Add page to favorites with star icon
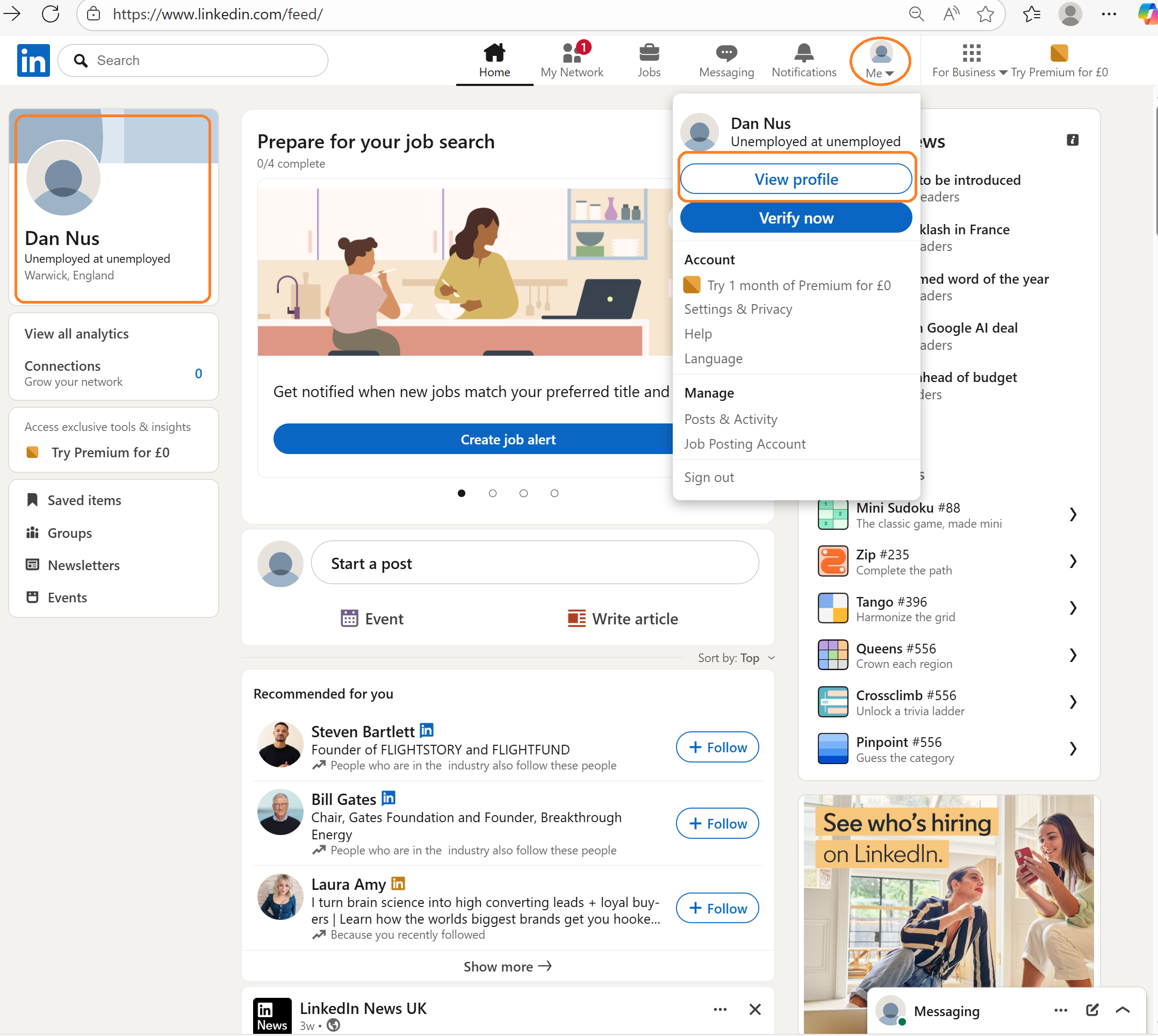The image size is (1158, 1036). 986,13
